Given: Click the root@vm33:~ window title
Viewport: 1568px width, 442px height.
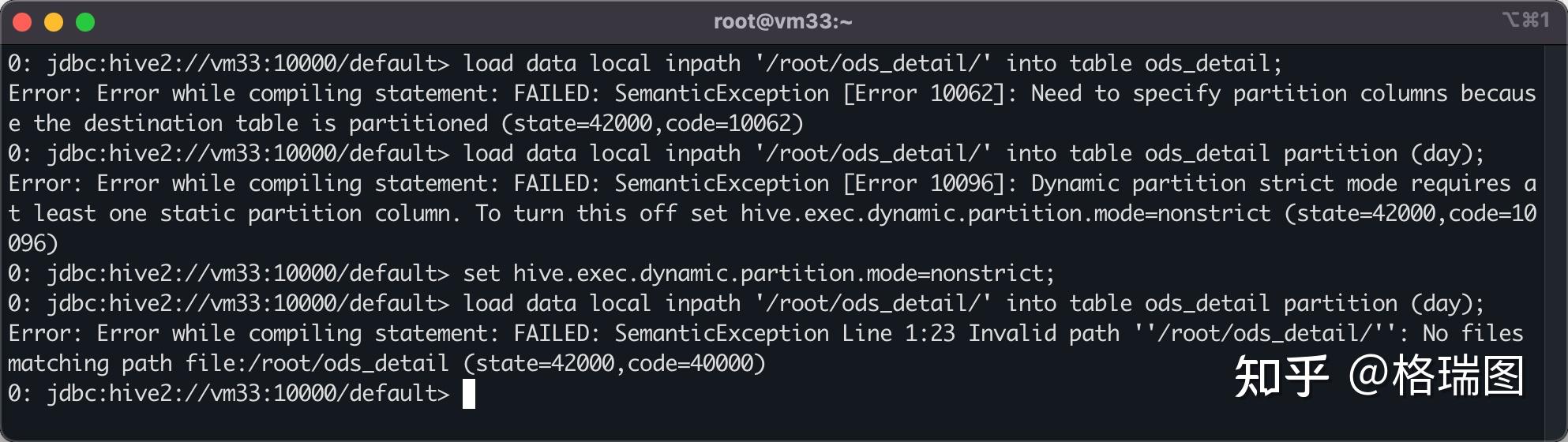Looking at the screenshot, I should click(782, 21).
